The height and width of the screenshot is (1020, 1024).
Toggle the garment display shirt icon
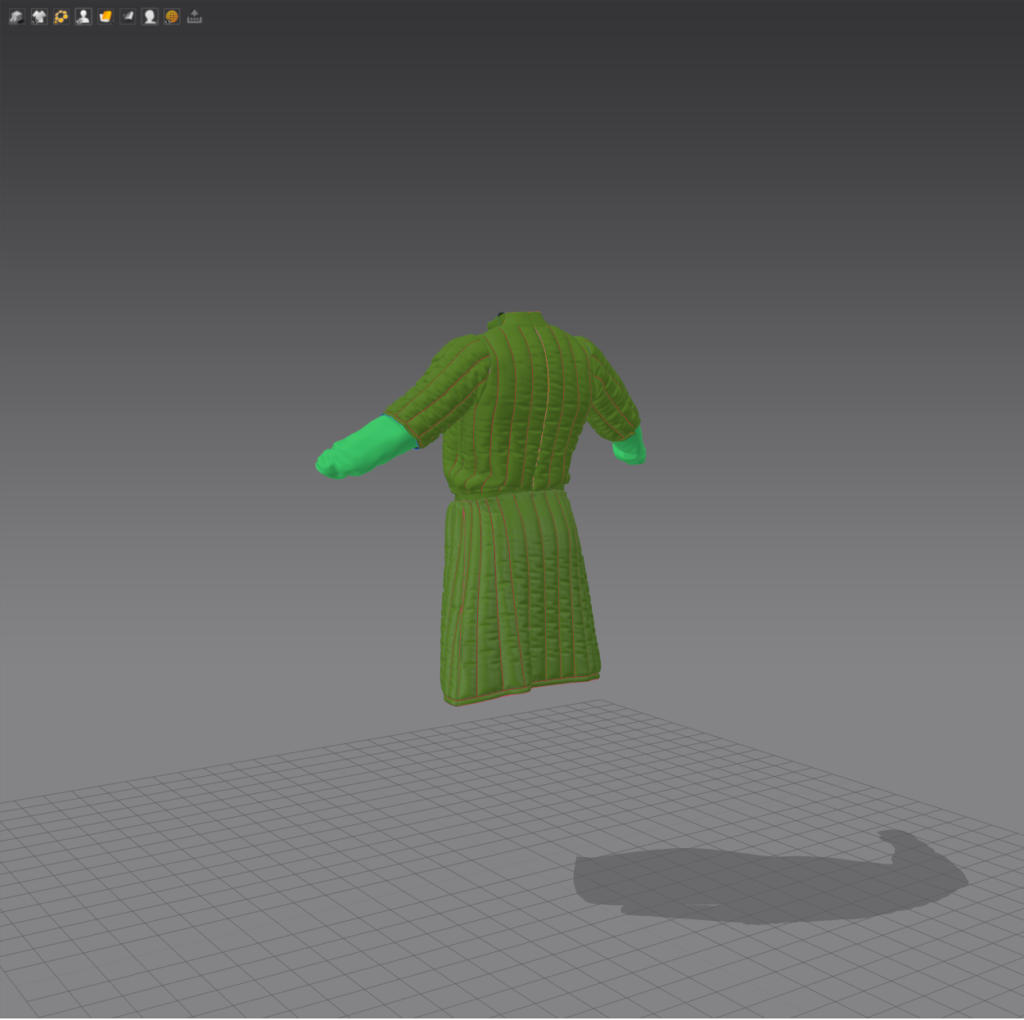[39, 17]
